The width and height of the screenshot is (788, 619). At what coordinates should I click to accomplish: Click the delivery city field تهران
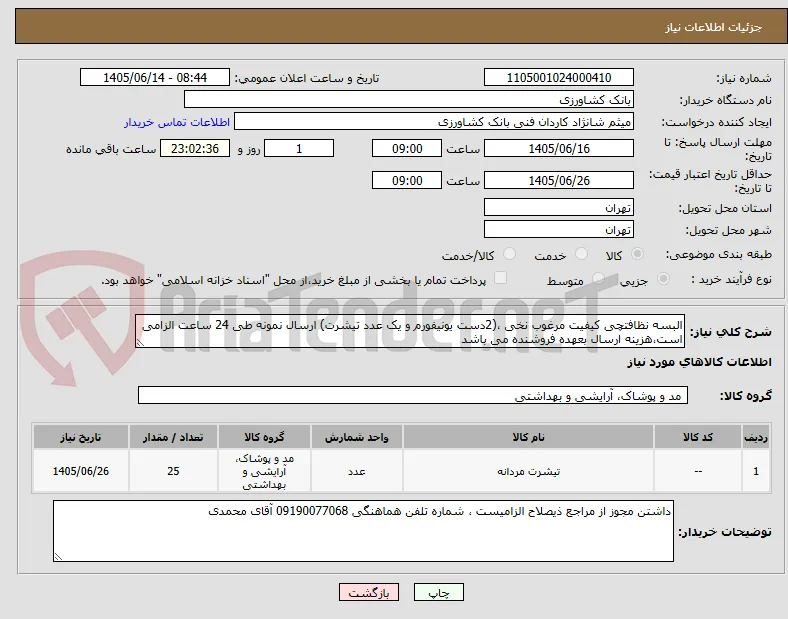559,230
